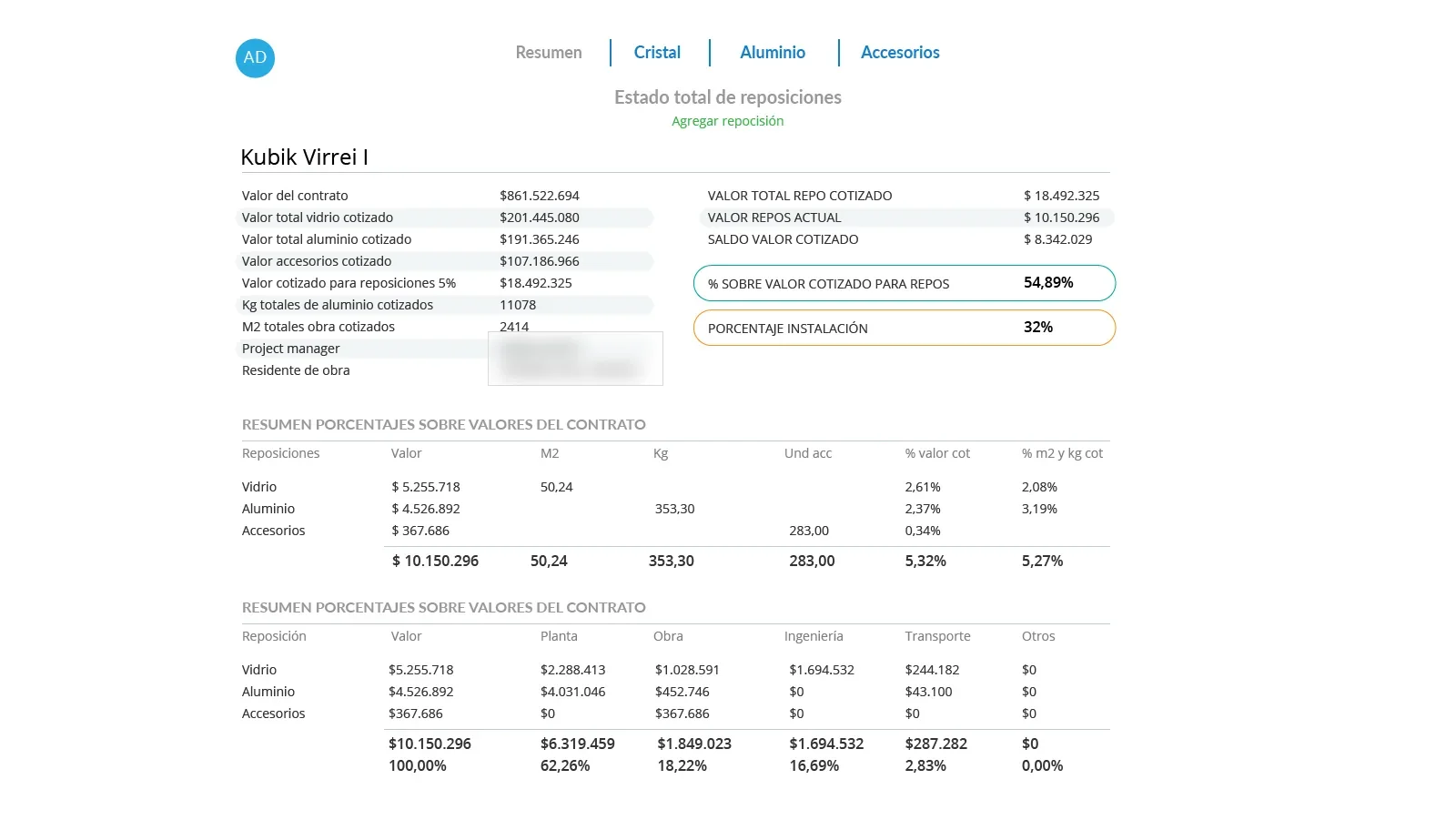The height and width of the screenshot is (820, 1456).
Task: Click the Aluminio Kg value 353,30
Action: tap(674, 509)
